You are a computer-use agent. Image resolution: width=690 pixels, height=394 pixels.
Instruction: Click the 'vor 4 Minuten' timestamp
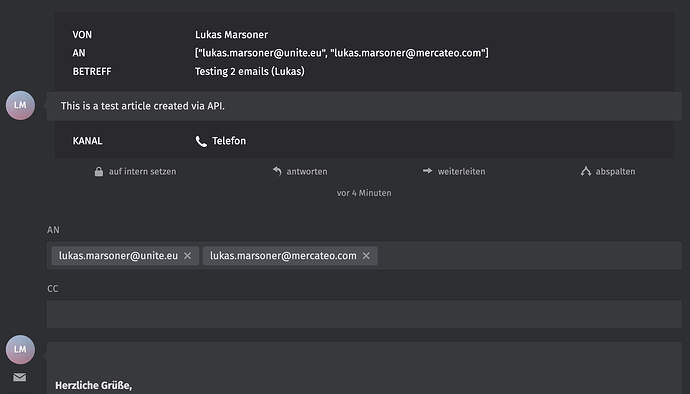[364, 193]
